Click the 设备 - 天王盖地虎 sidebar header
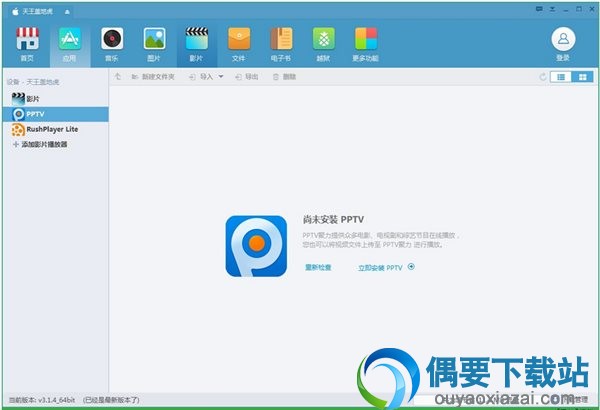Image resolution: width=600 pixels, height=410 pixels. (x=33, y=82)
